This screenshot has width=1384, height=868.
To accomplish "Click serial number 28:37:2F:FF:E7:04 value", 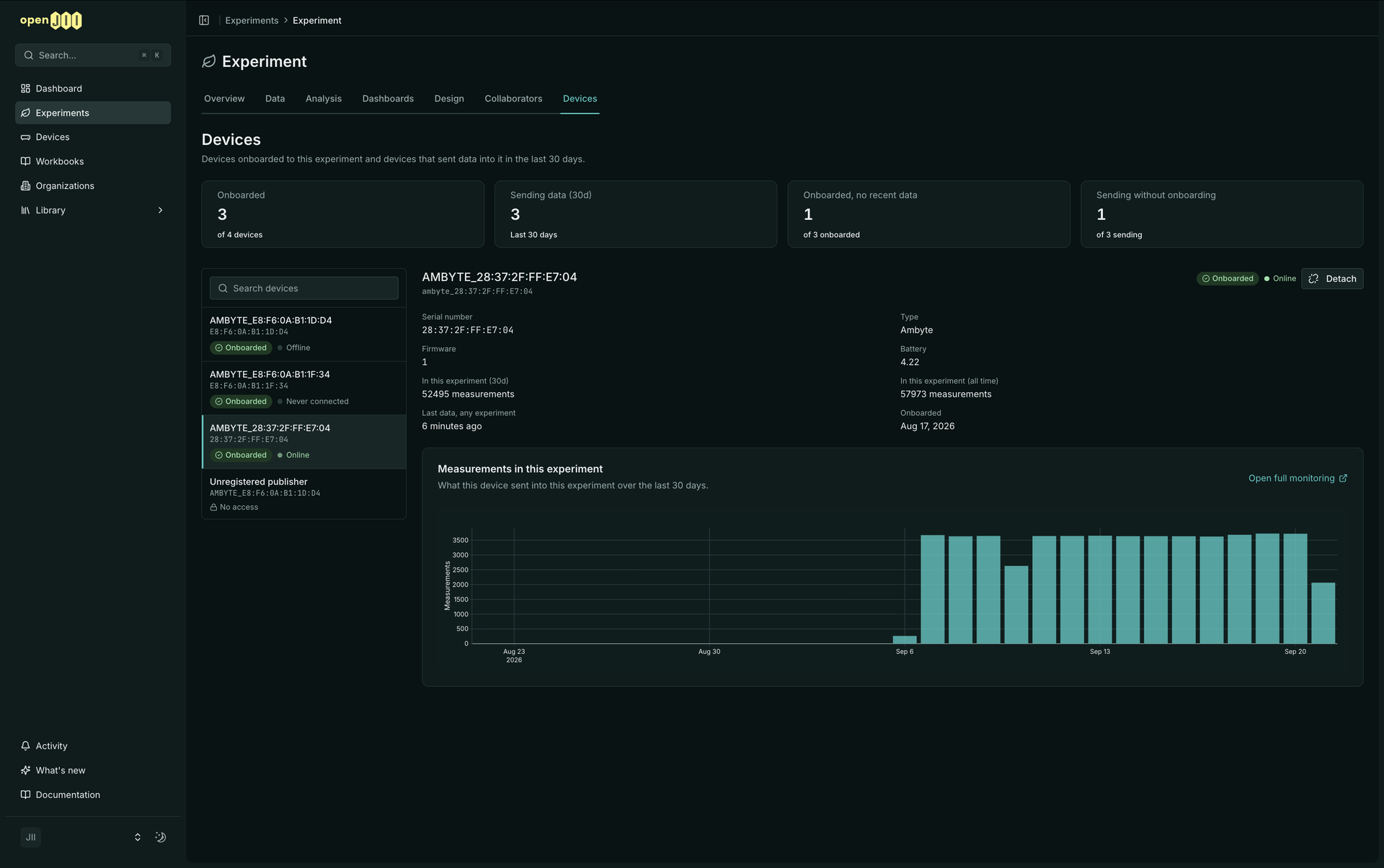I will point(468,330).
